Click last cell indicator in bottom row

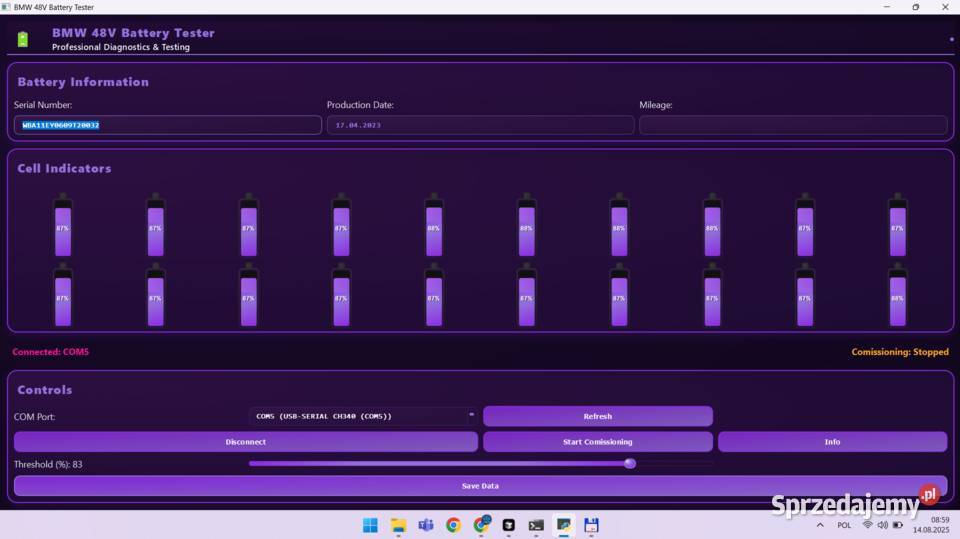897,295
